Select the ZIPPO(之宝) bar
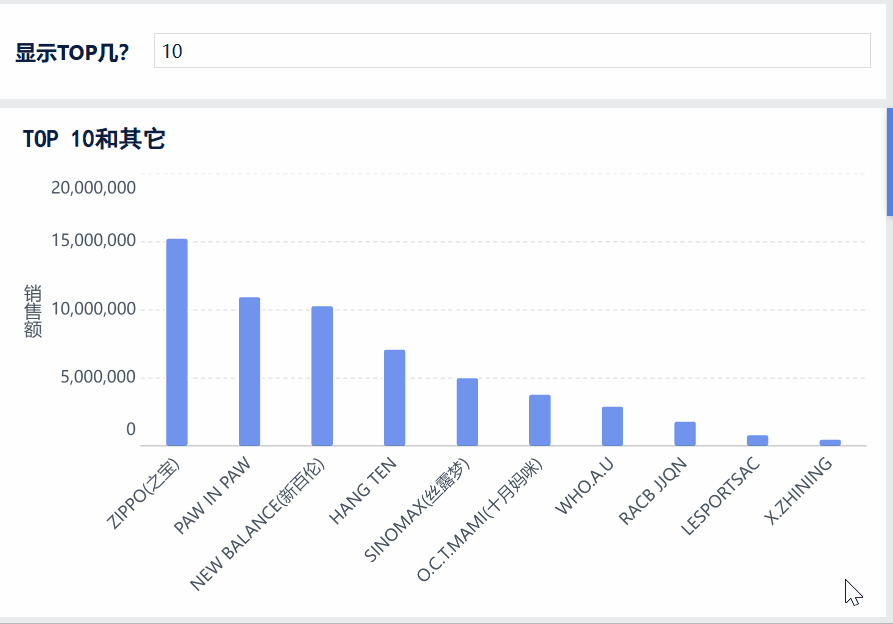This screenshot has width=893, height=624. pos(177,342)
